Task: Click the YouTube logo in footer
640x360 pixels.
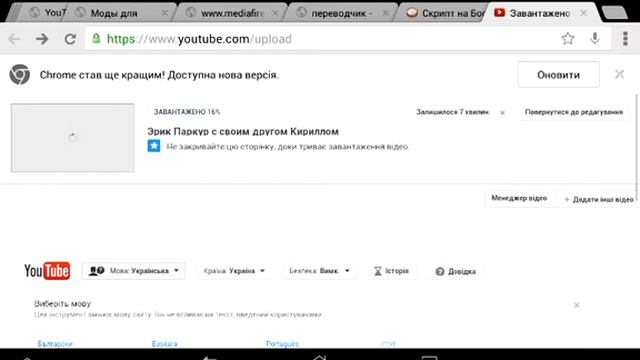Action: coord(47,271)
